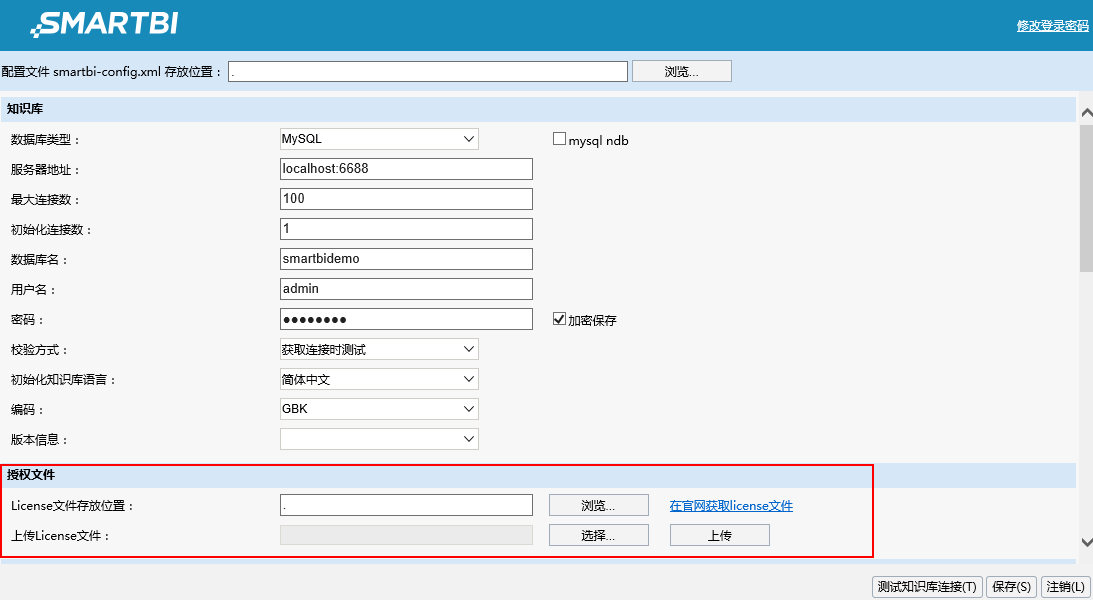Enable the mysql ndb checkbox
Viewport: 1093px width, 600px height.
pyautogui.click(x=559, y=139)
